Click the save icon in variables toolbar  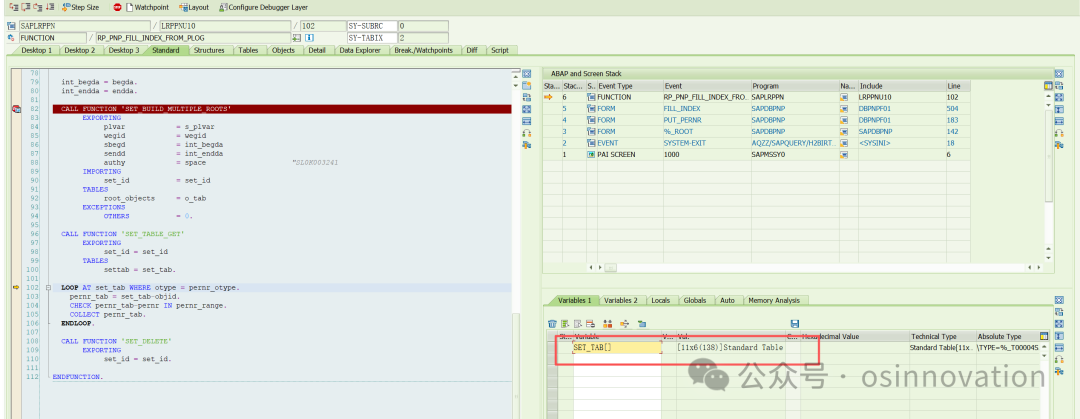pos(795,323)
